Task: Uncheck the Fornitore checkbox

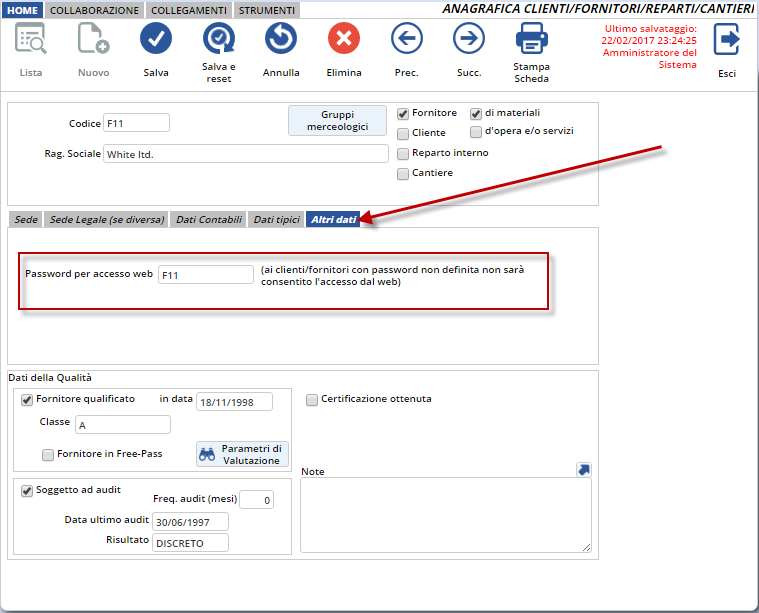Action: (403, 114)
